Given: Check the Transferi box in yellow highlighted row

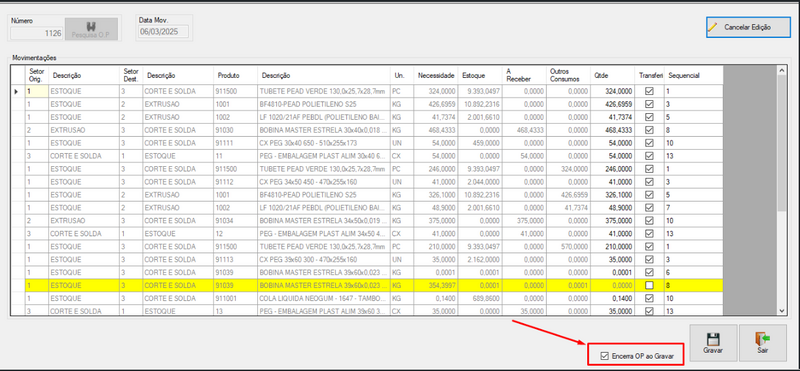Looking at the screenshot, I should coord(649,286).
